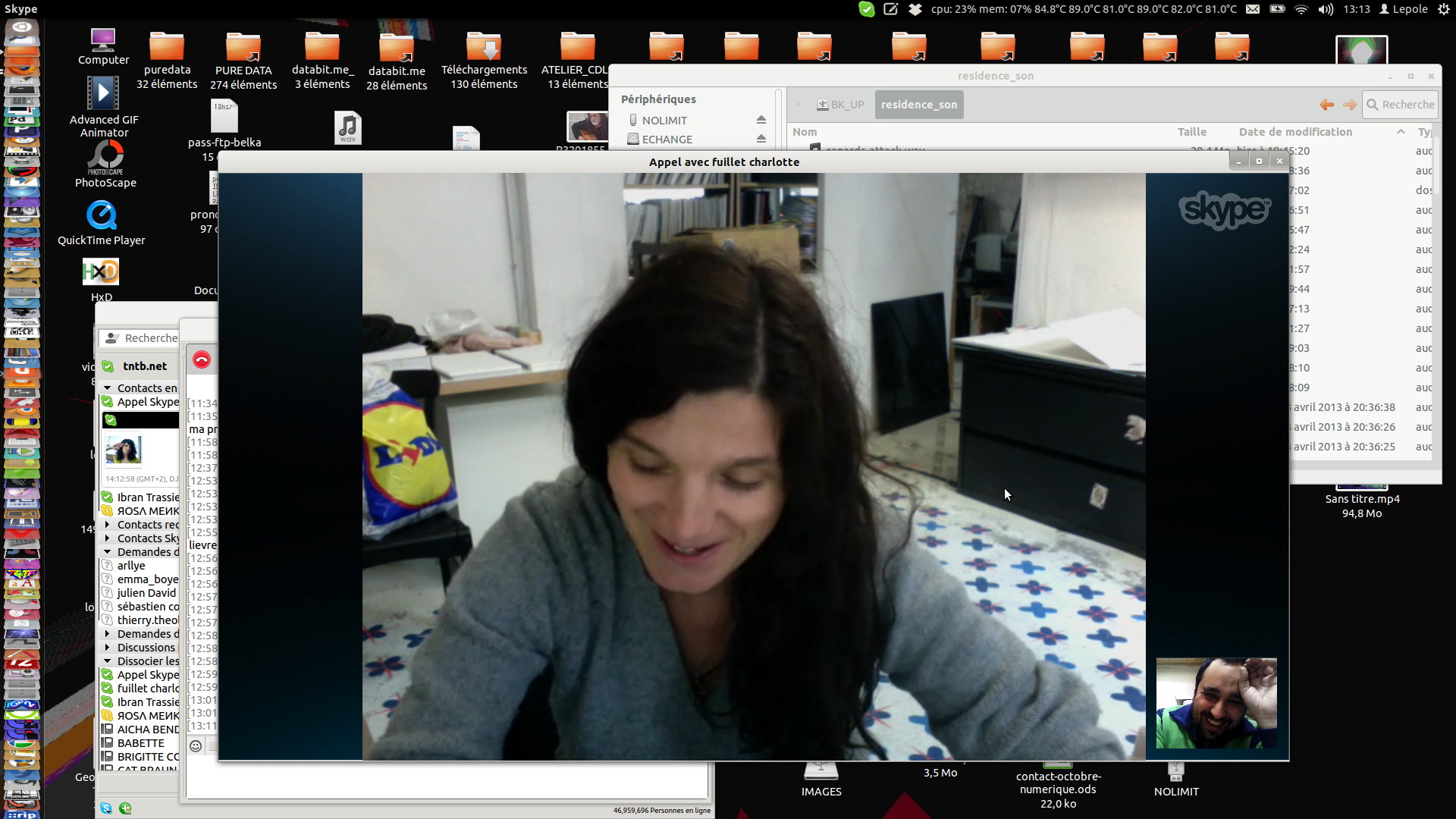Select the residence_son path button

coord(918,105)
